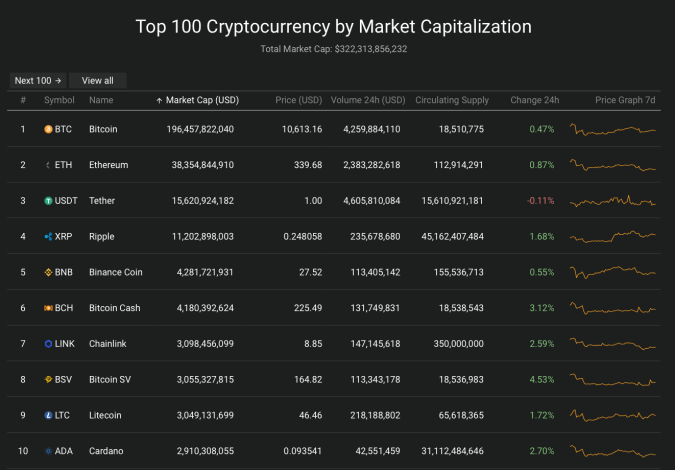Click the Bitcoin Cash BCH icon
Screen dimensions: 675x470
click(48, 308)
